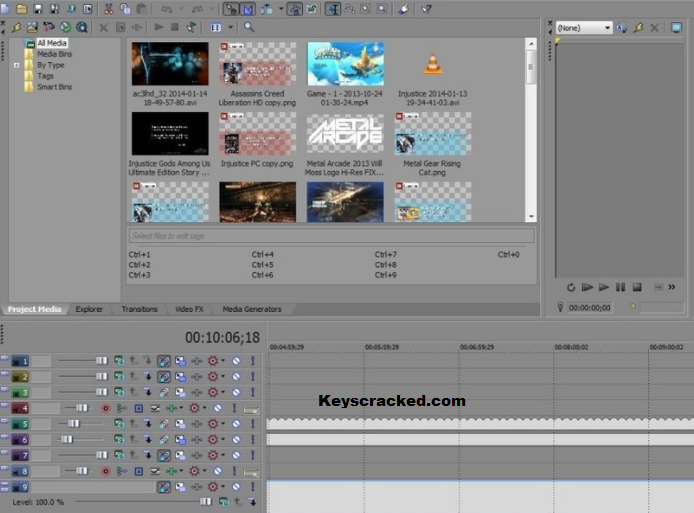694x513 pixels.
Task: Open external monitor icon in Trimmer
Action: [676, 28]
